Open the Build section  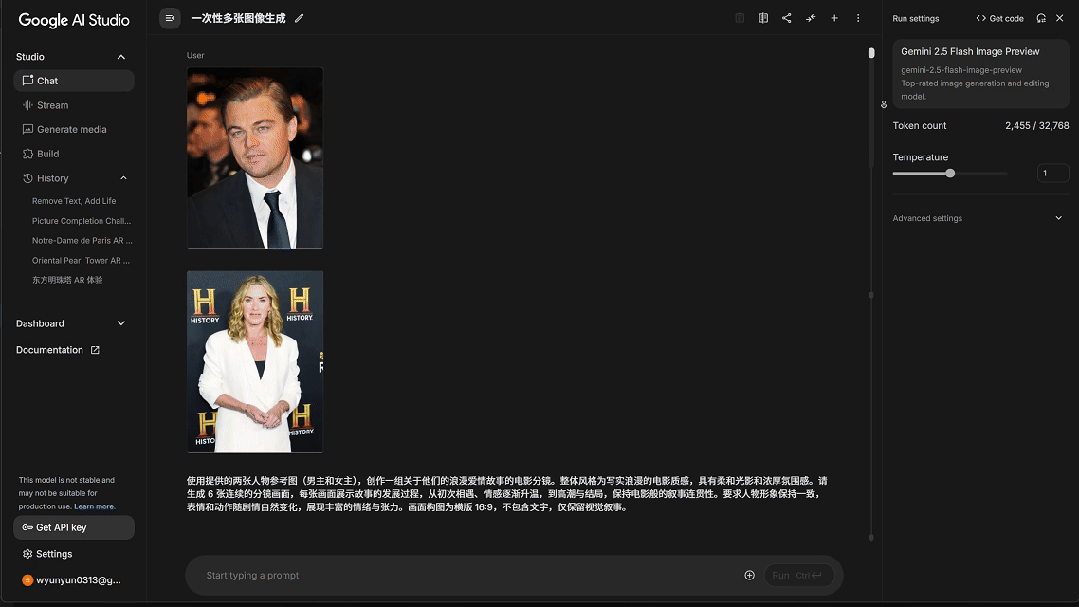45,153
